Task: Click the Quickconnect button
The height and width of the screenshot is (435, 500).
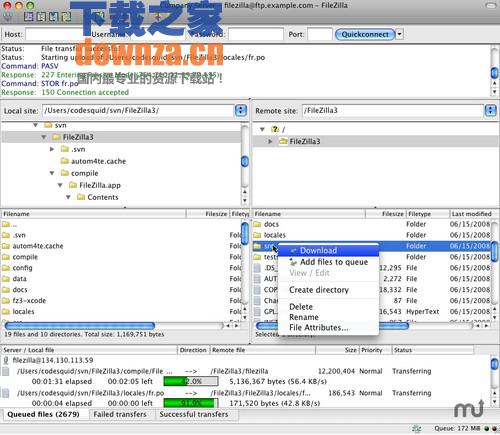Action: (365, 34)
